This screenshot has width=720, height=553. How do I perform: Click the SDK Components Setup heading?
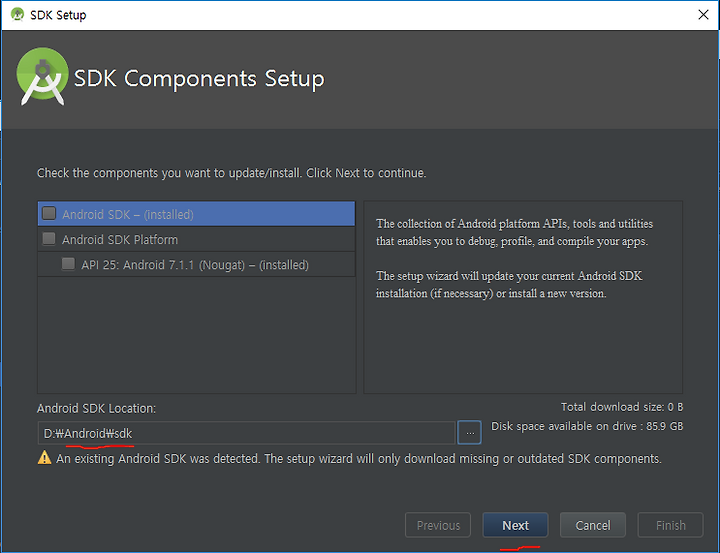click(x=199, y=79)
